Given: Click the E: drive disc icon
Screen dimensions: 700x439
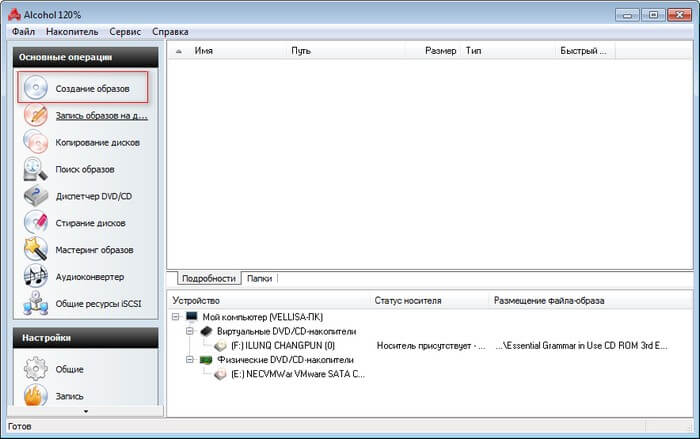Looking at the screenshot, I should click(x=221, y=374).
